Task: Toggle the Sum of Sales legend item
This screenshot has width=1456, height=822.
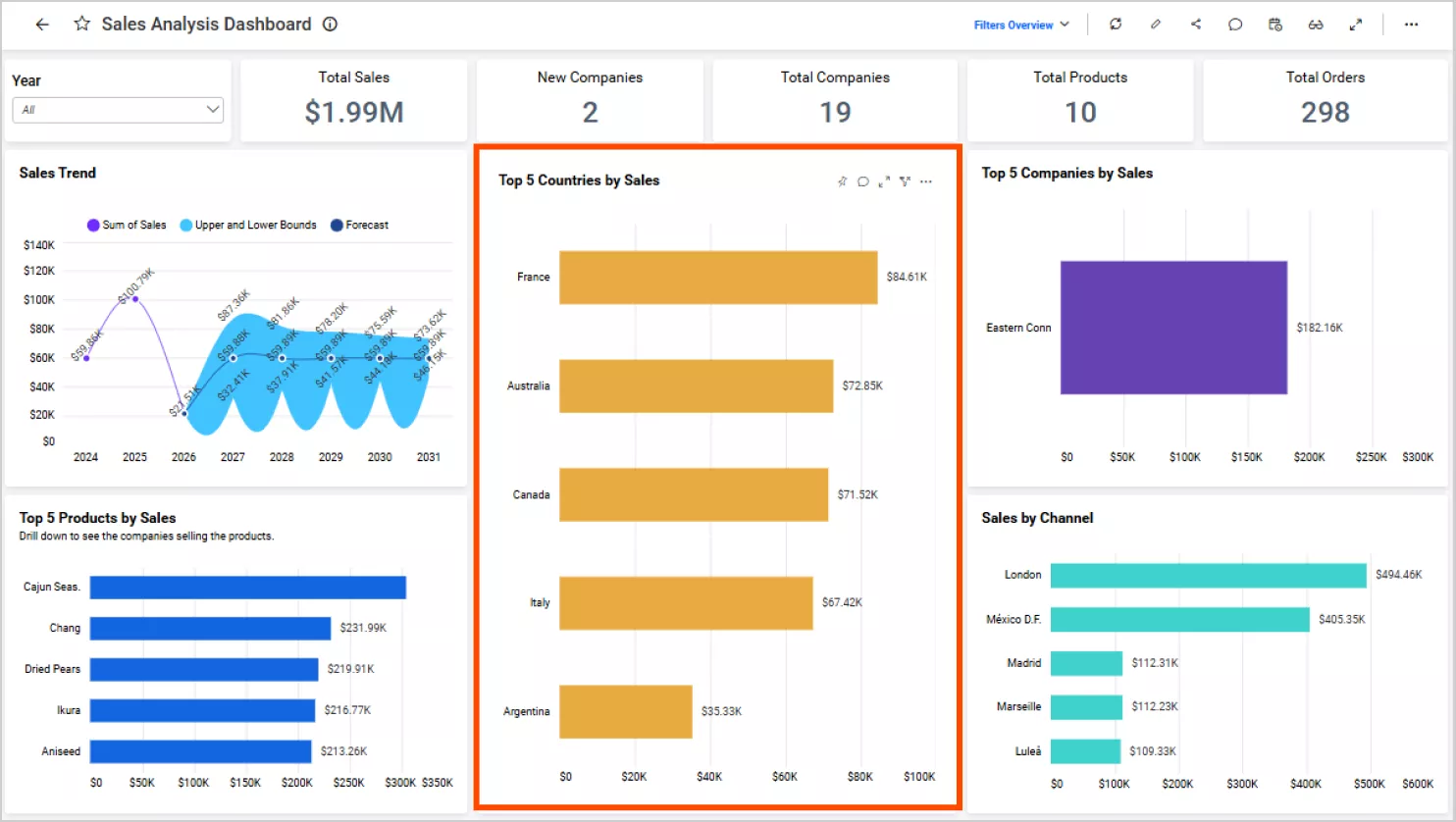Action: click(x=127, y=225)
